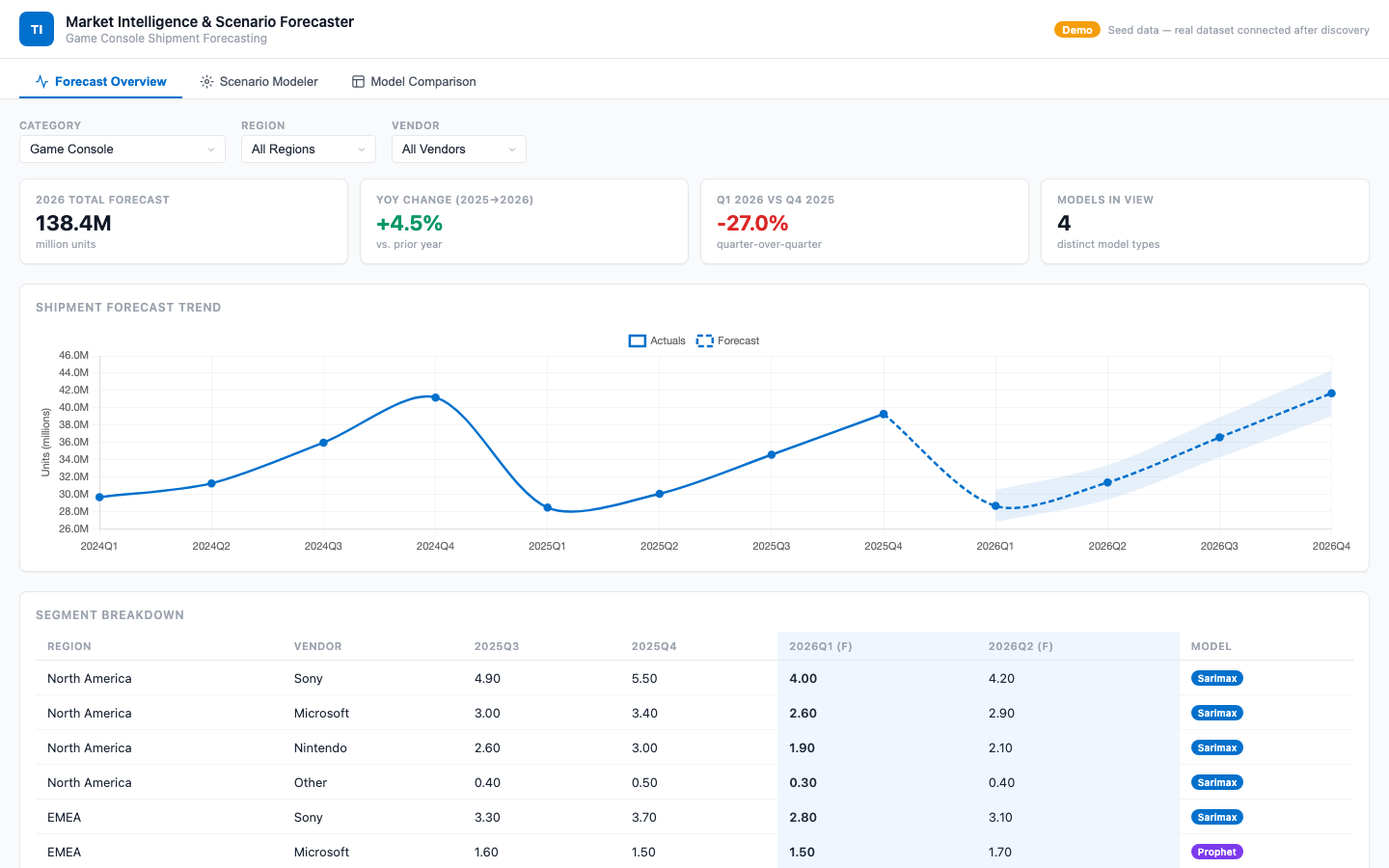Click Sarimax badge in North America Other row

click(x=1217, y=782)
